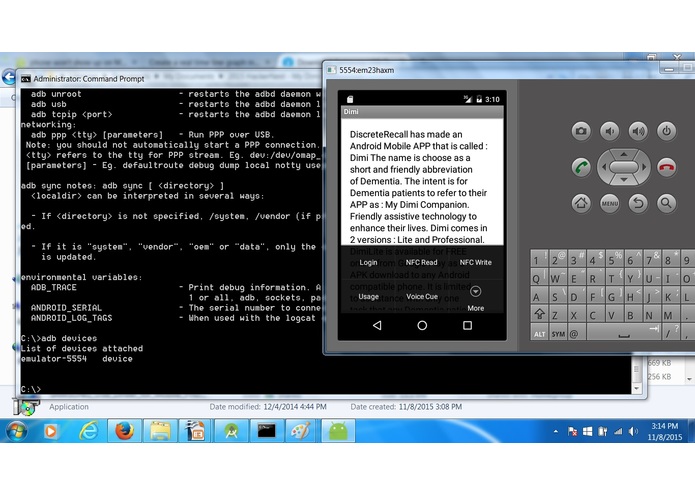Open the Windows Start menu
695x494 pixels.
click(x=16, y=431)
